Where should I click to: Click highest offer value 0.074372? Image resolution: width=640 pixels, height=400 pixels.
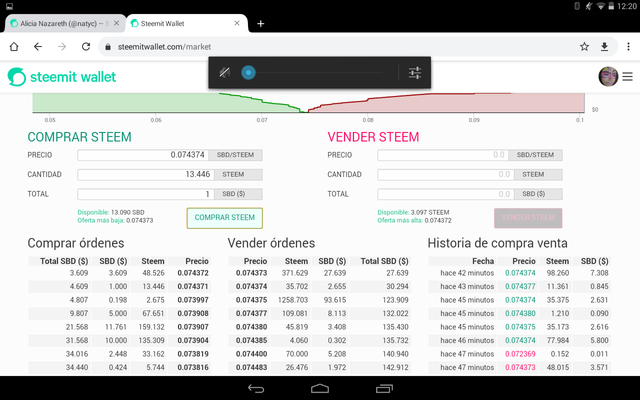438,220
